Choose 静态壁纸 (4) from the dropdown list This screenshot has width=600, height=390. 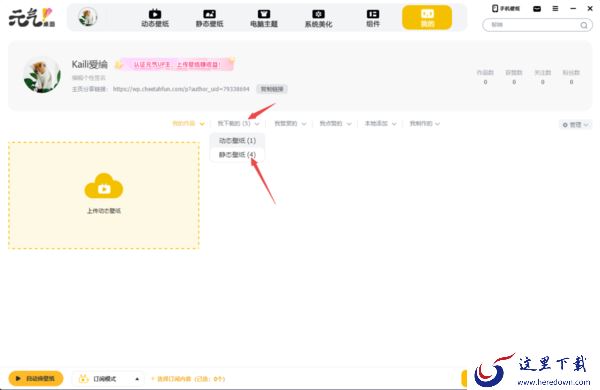237,155
